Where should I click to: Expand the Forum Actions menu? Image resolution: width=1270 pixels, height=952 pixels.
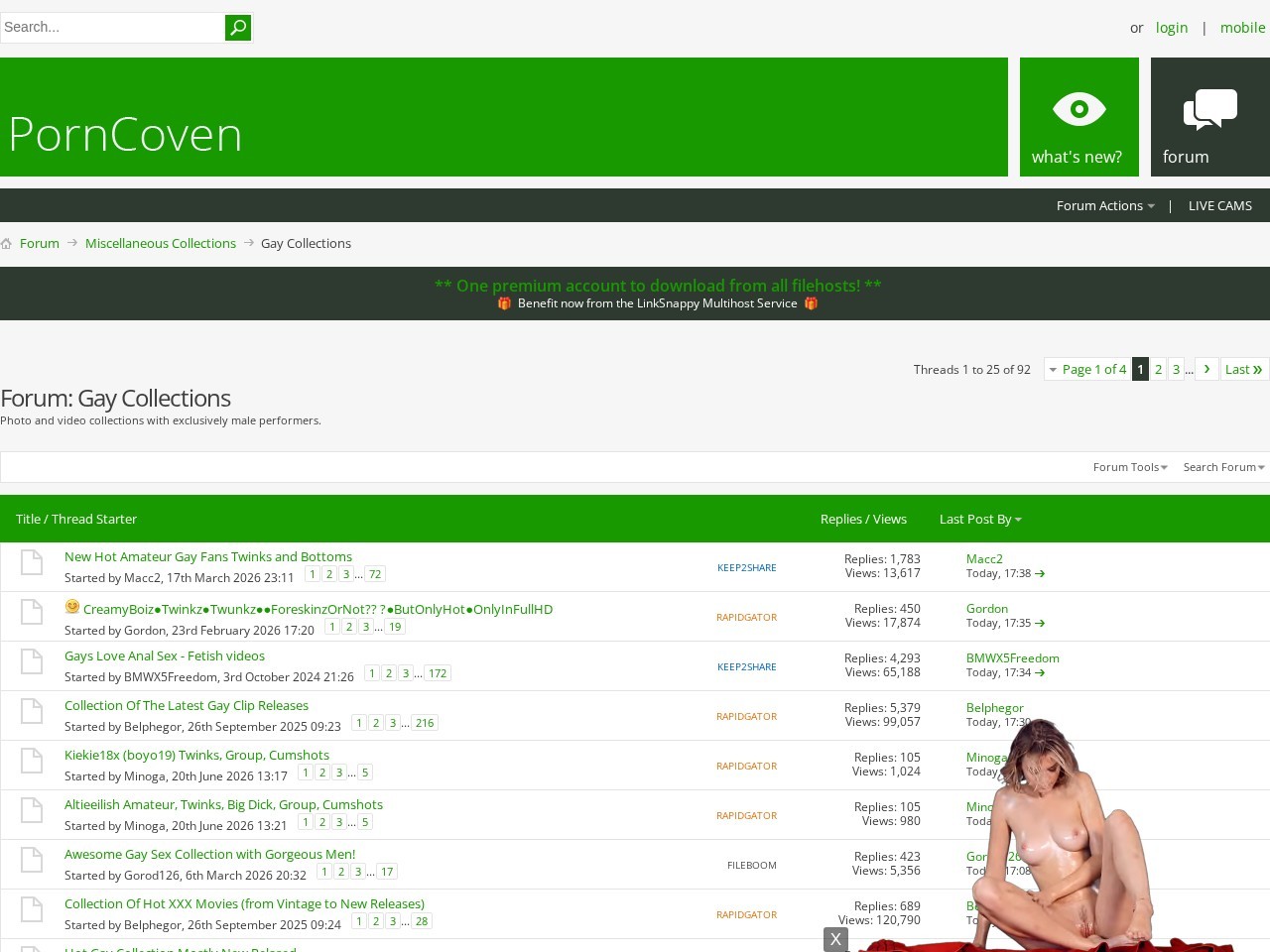(x=1105, y=205)
